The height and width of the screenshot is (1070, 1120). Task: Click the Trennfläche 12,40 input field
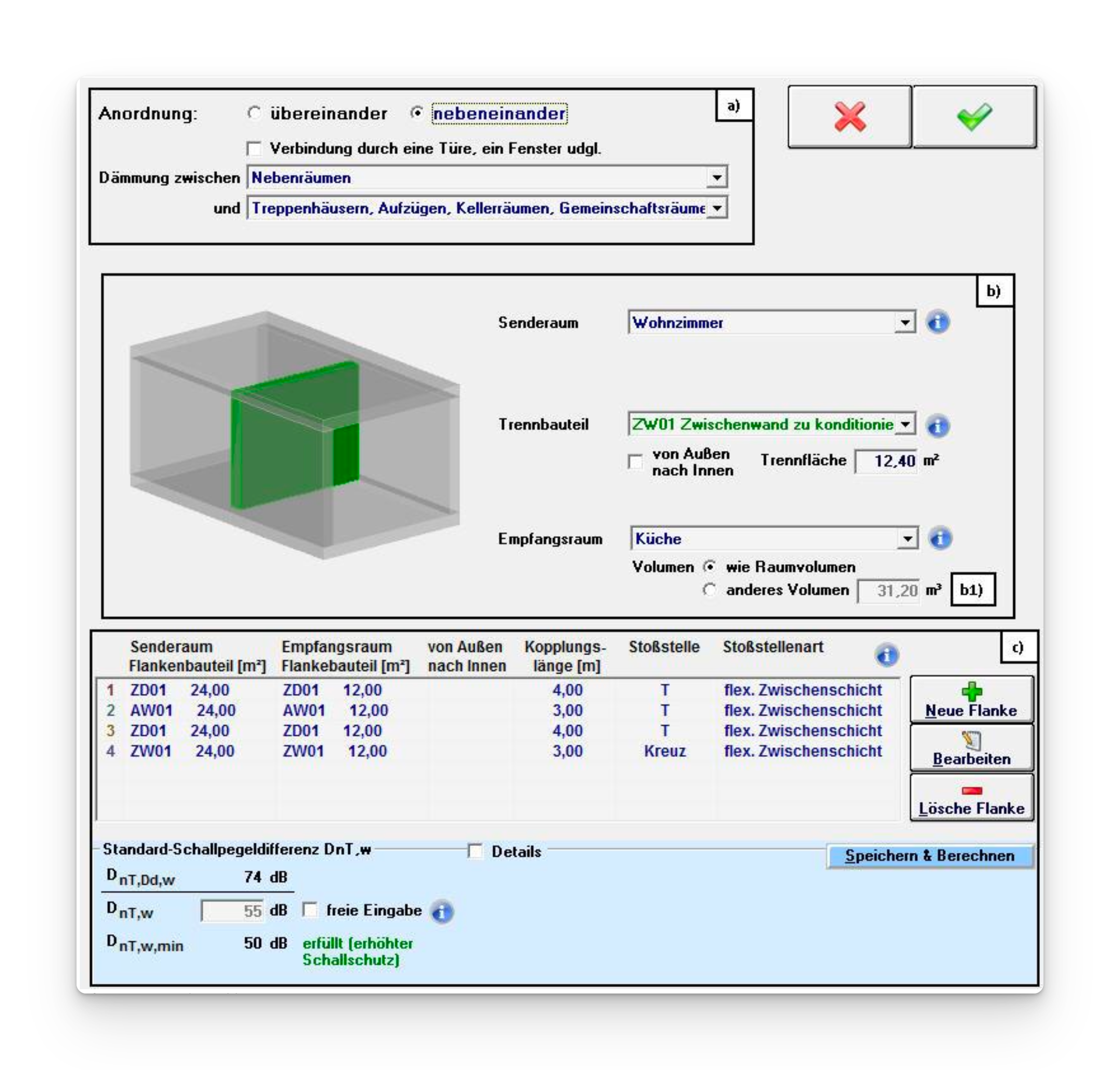(x=886, y=461)
